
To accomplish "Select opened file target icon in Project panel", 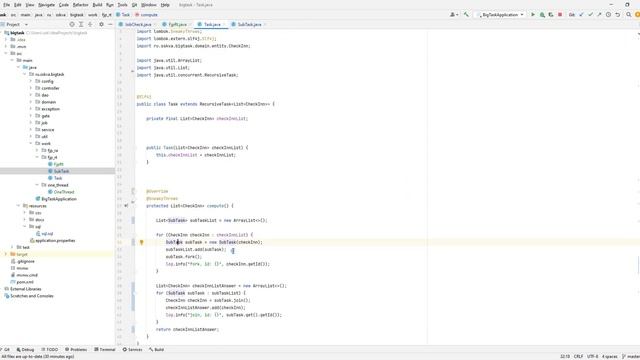I will tap(72, 24).
